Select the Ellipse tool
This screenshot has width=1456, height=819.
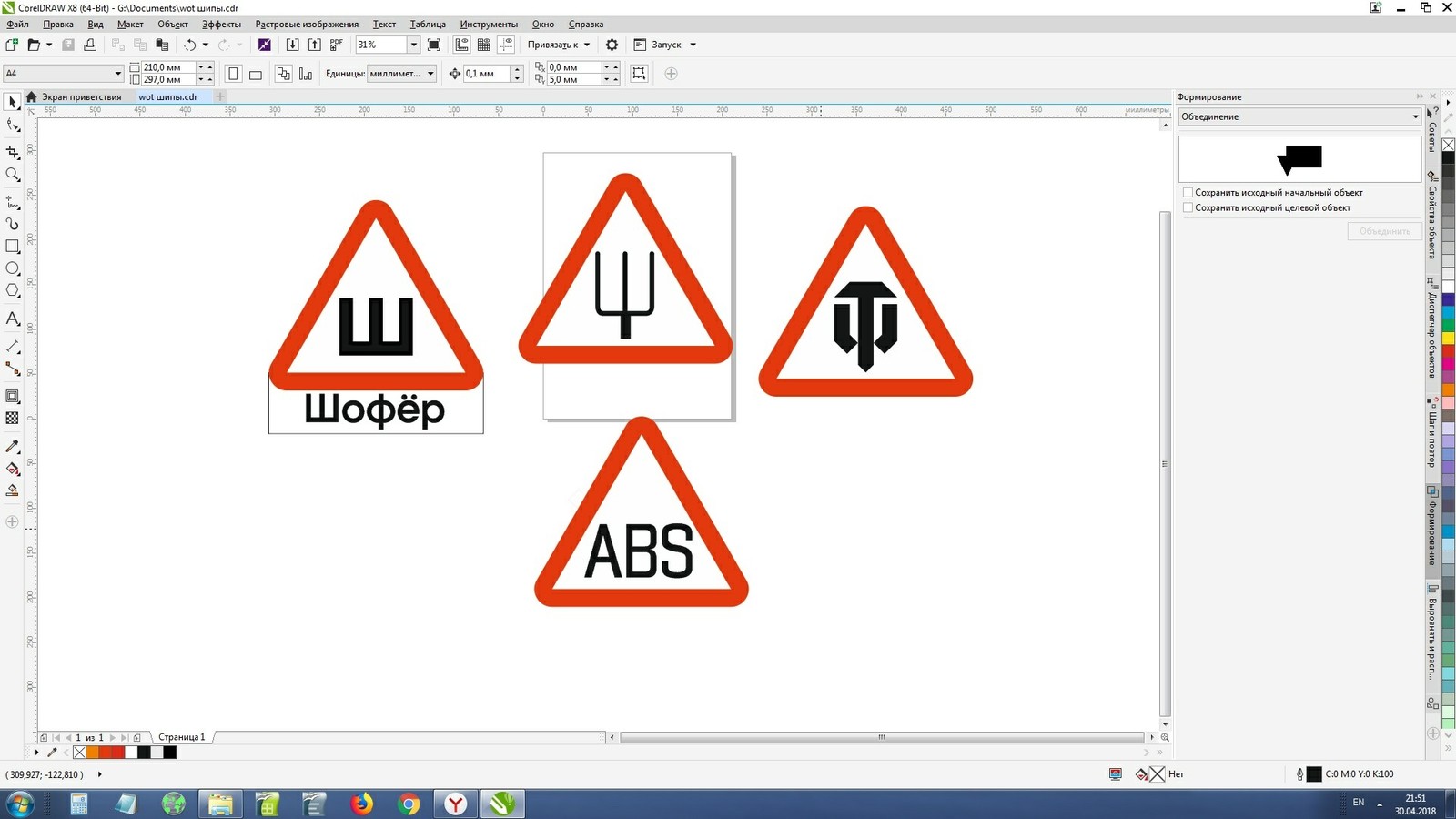pyautogui.click(x=13, y=268)
